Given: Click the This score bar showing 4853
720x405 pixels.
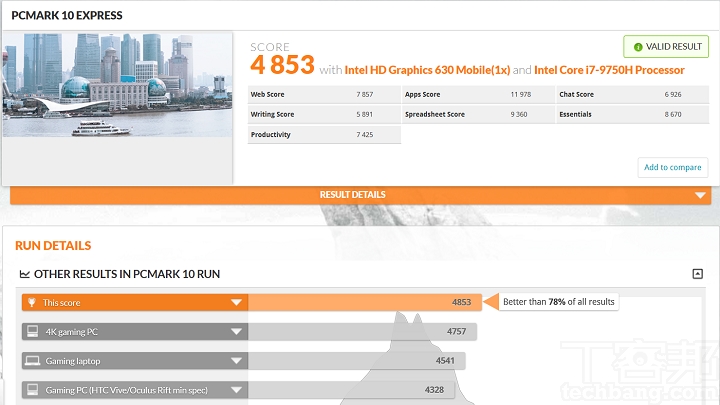Looking at the screenshot, I should coord(365,302).
